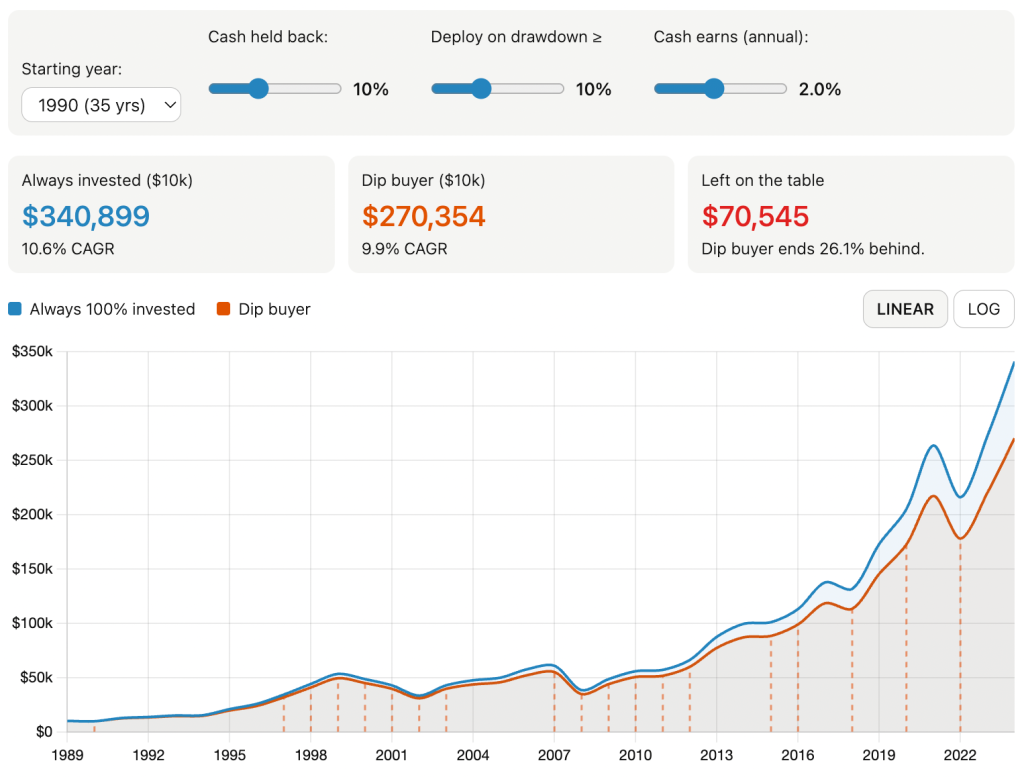Screen dimensions: 1024x777
Task: Select the 'Always invested ($10k)' summary card
Action: click(170, 212)
